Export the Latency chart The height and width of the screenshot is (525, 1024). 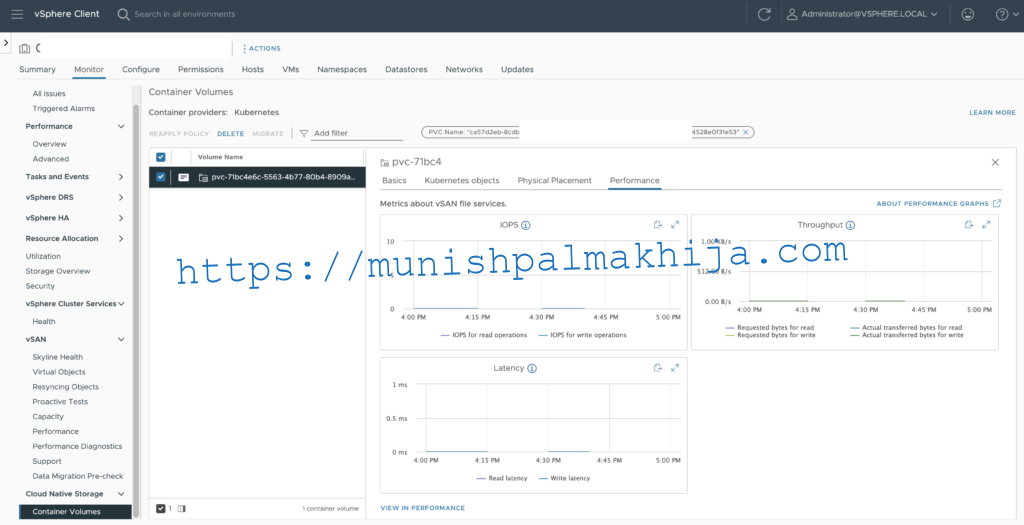tap(658, 368)
